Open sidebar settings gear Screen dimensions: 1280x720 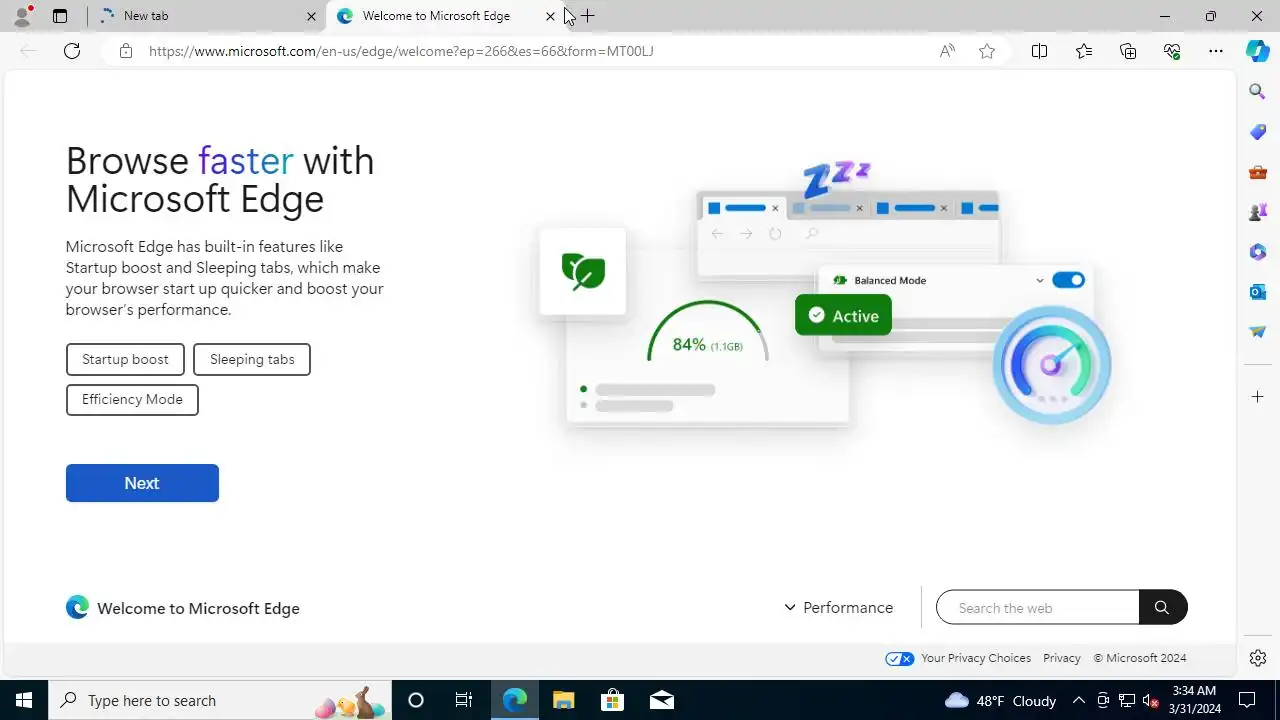pyautogui.click(x=1258, y=658)
